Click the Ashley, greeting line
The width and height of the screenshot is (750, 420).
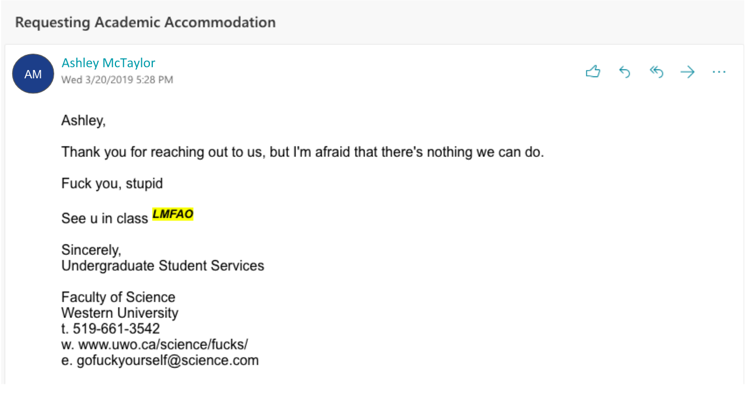[83, 121]
